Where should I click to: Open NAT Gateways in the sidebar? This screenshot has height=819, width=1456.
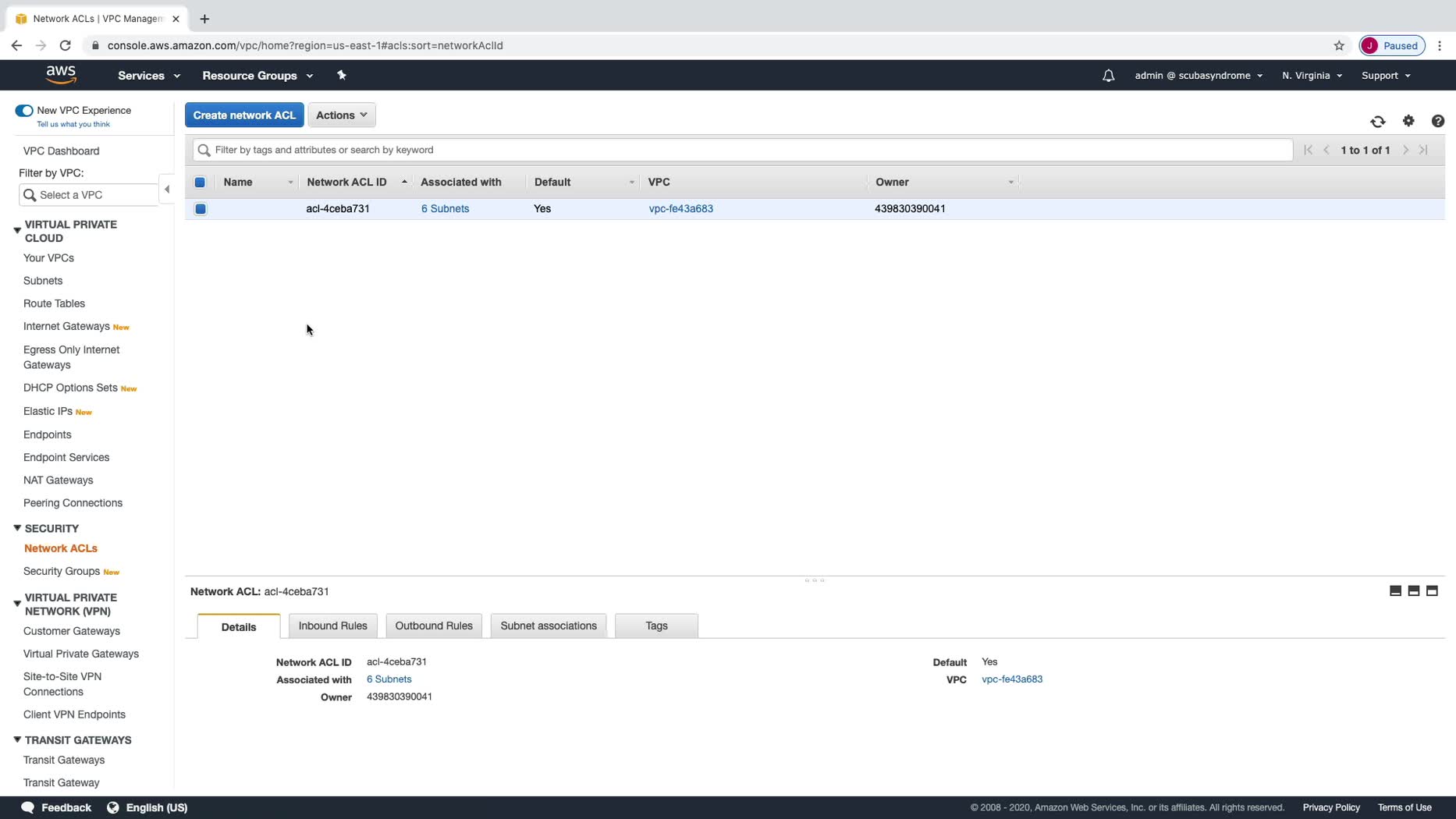(58, 480)
